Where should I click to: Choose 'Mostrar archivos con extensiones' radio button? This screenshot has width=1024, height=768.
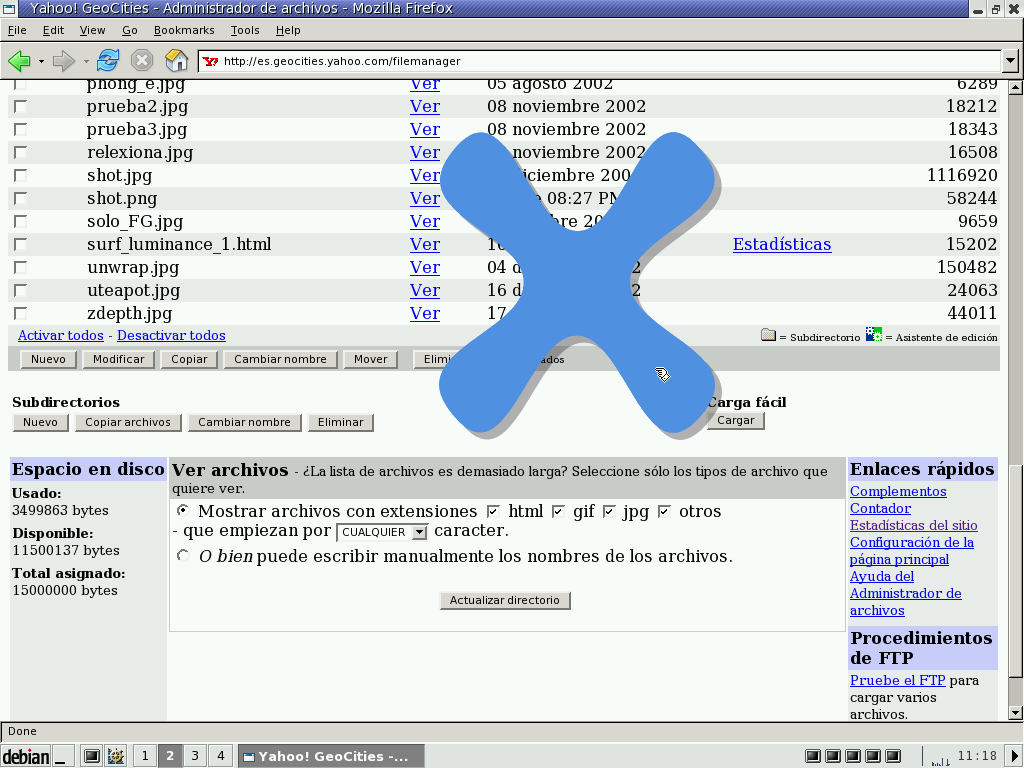(x=183, y=510)
